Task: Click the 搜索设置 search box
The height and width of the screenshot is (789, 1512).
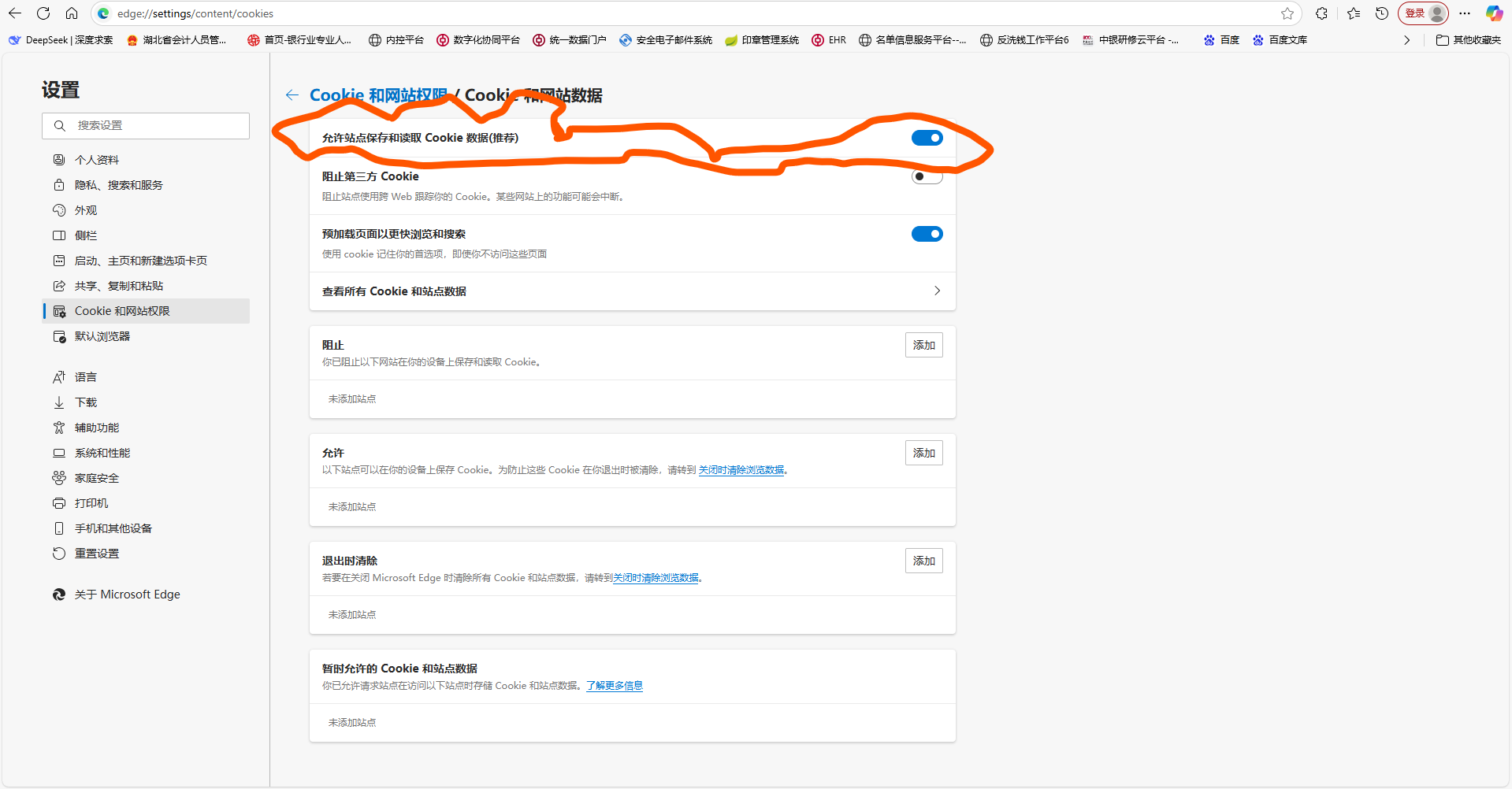Action: coord(146,126)
